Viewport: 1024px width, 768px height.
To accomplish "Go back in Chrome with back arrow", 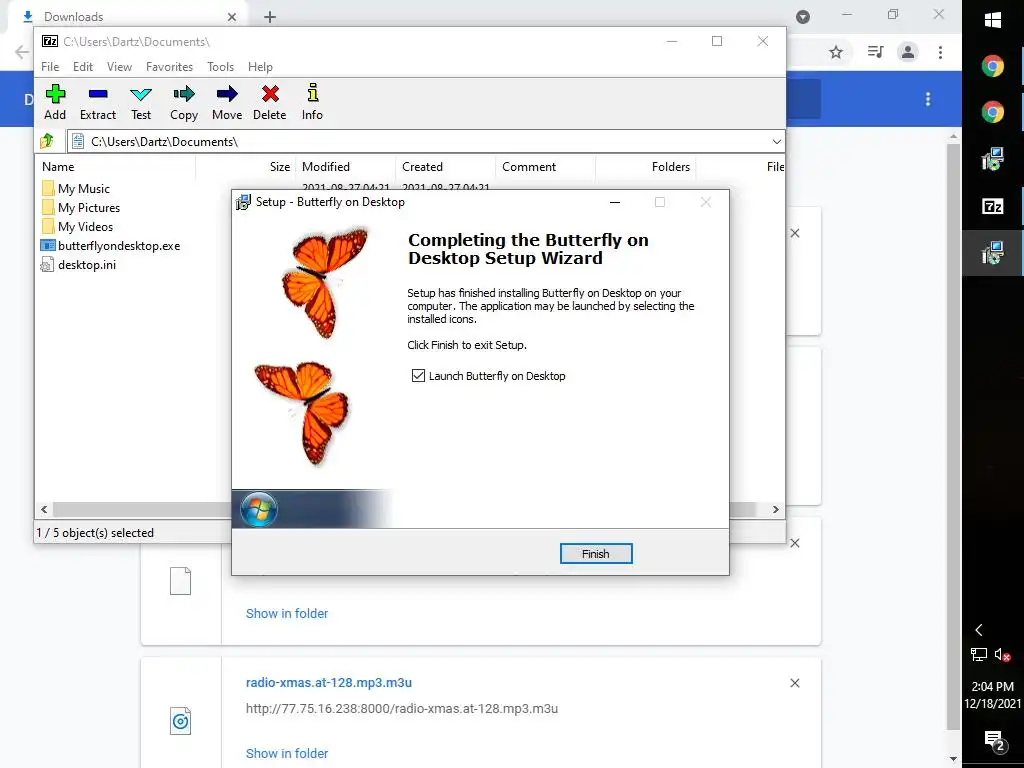I will pyautogui.click(x=22, y=52).
